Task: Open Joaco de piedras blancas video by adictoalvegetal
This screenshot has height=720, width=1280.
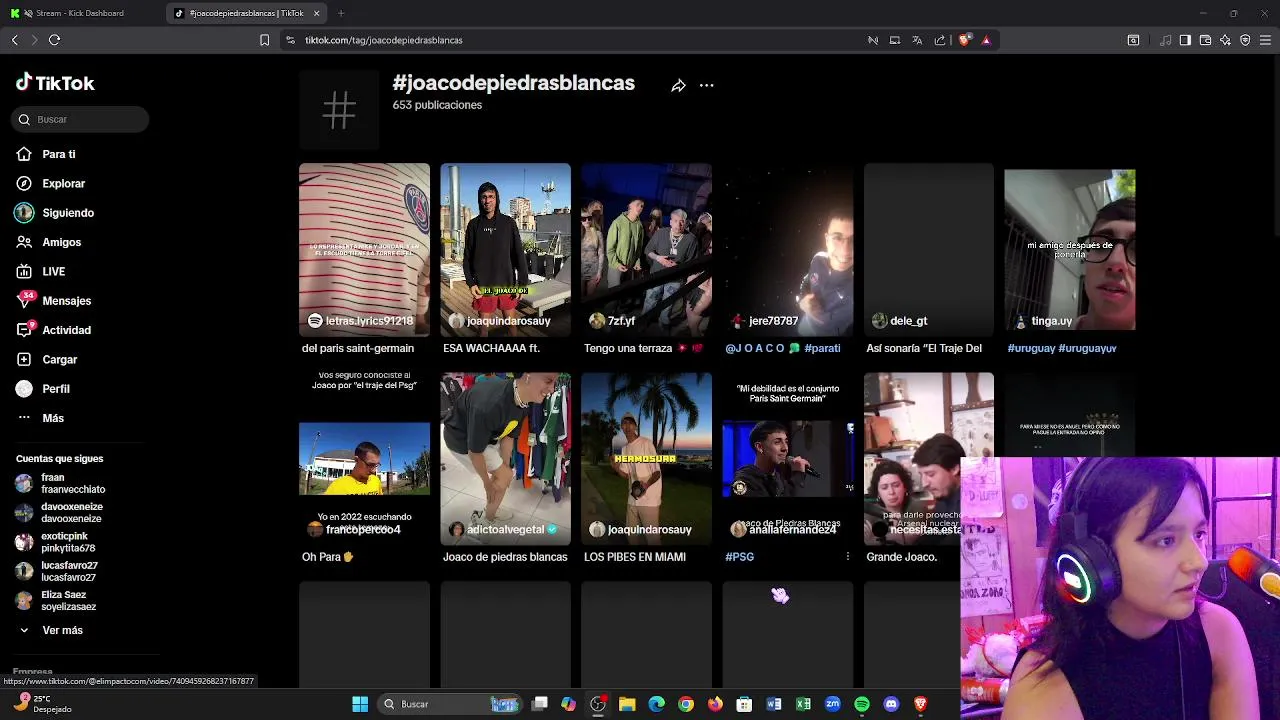Action: 505,459
